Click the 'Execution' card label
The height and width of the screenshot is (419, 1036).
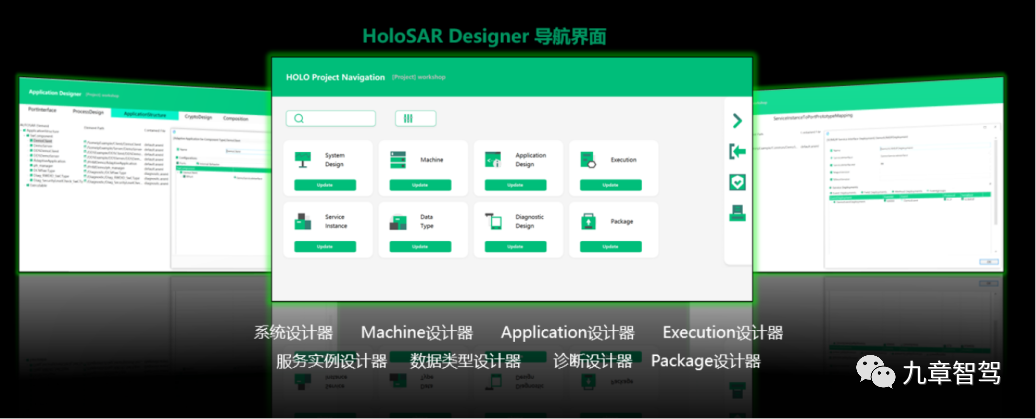[x=624, y=160]
